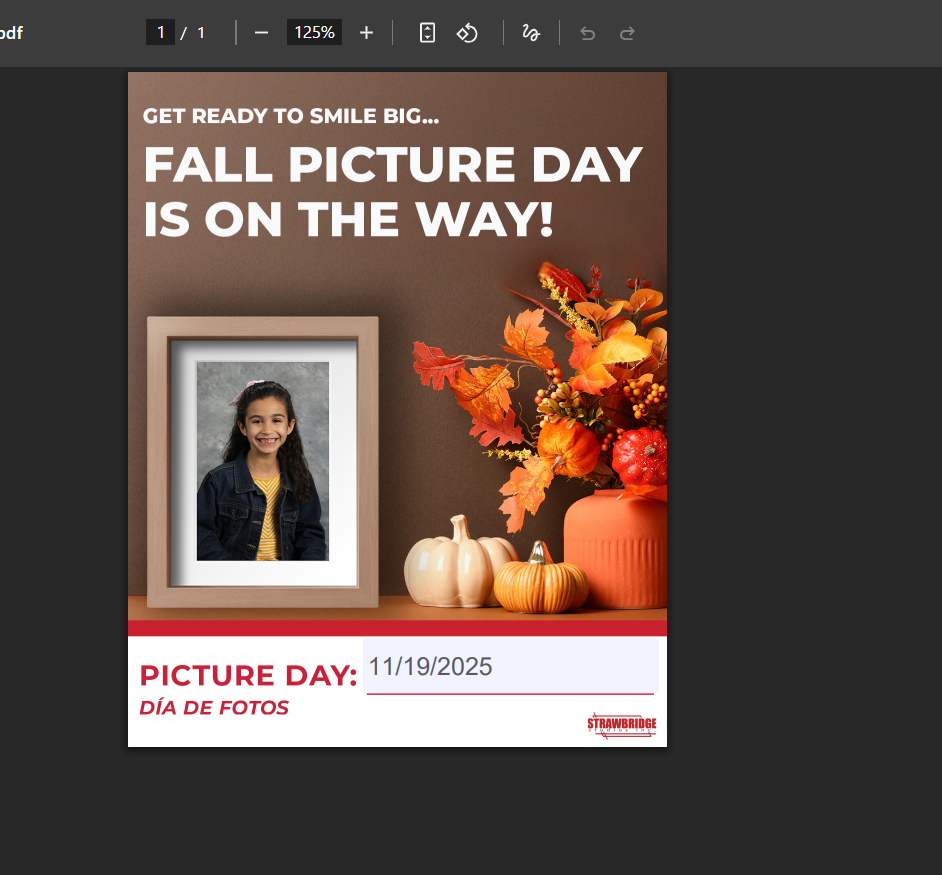Screen dimensions: 942x875
Task: Click the Strawbridge logo on the flyer
Action: (x=621, y=725)
